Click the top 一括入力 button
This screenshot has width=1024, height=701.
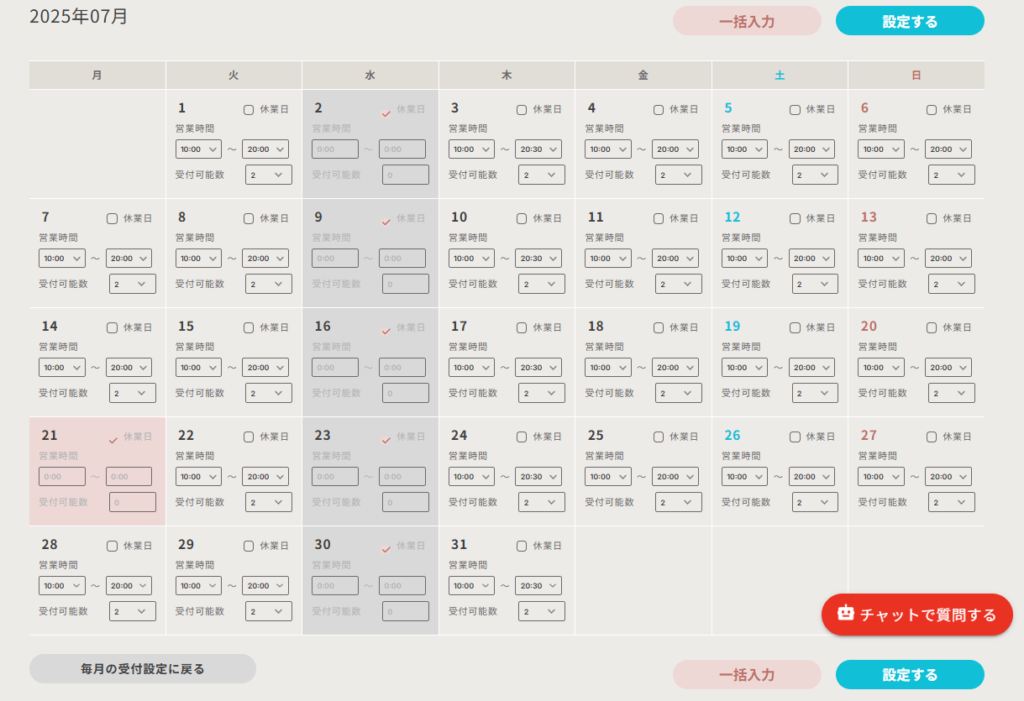pyautogui.click(x=746, y=21)
